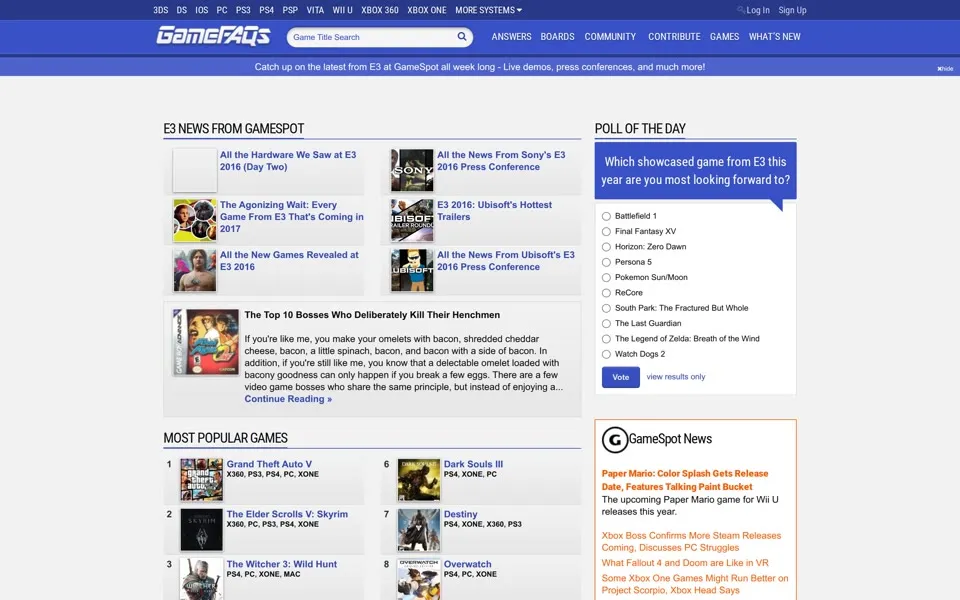The width and height of the screenshot is (960, 600).
Task: Open Some Xbox One Games Project Scorpio link
Action: [695, 584]
